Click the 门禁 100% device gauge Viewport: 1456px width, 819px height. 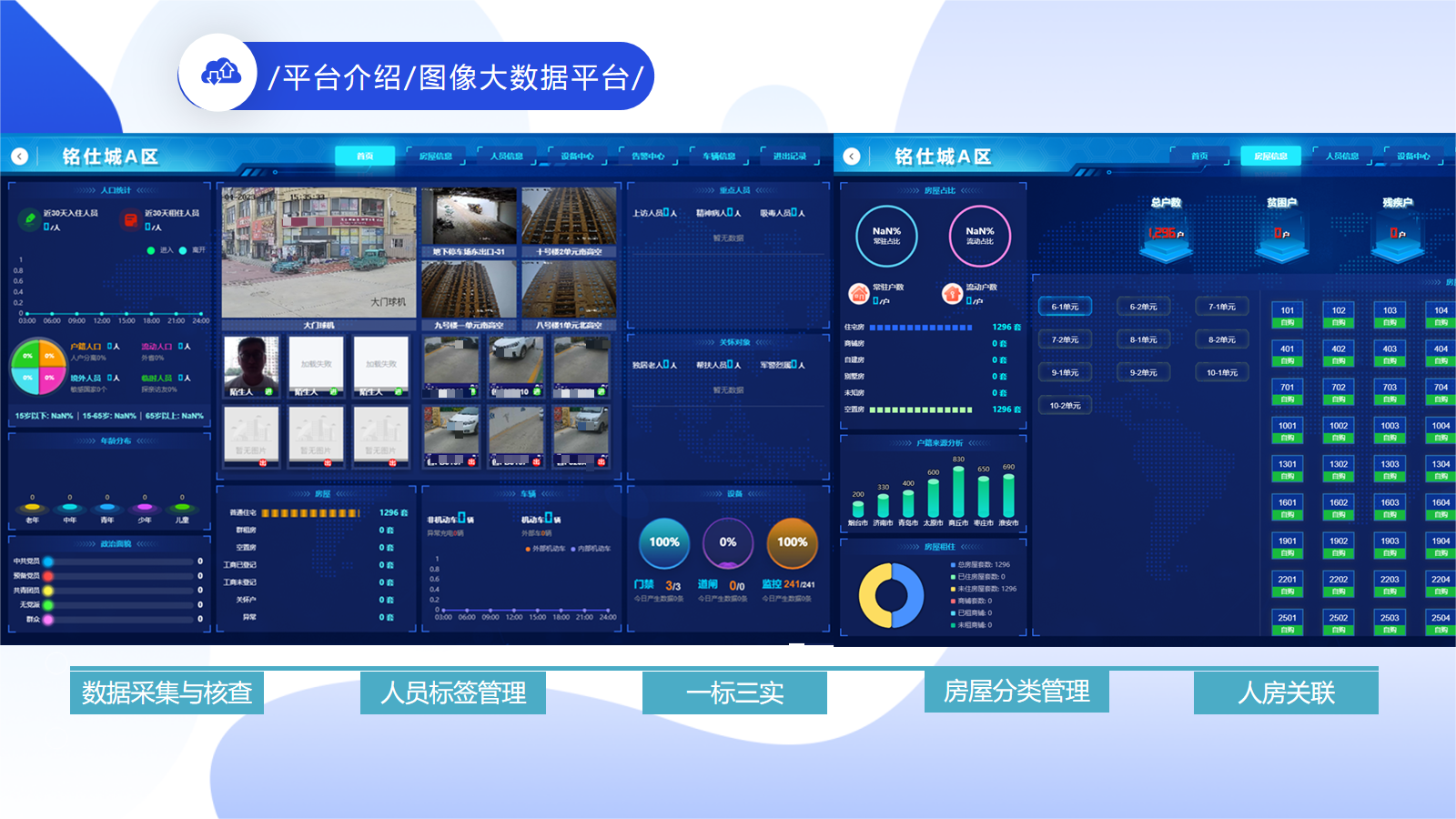[664, 542]
